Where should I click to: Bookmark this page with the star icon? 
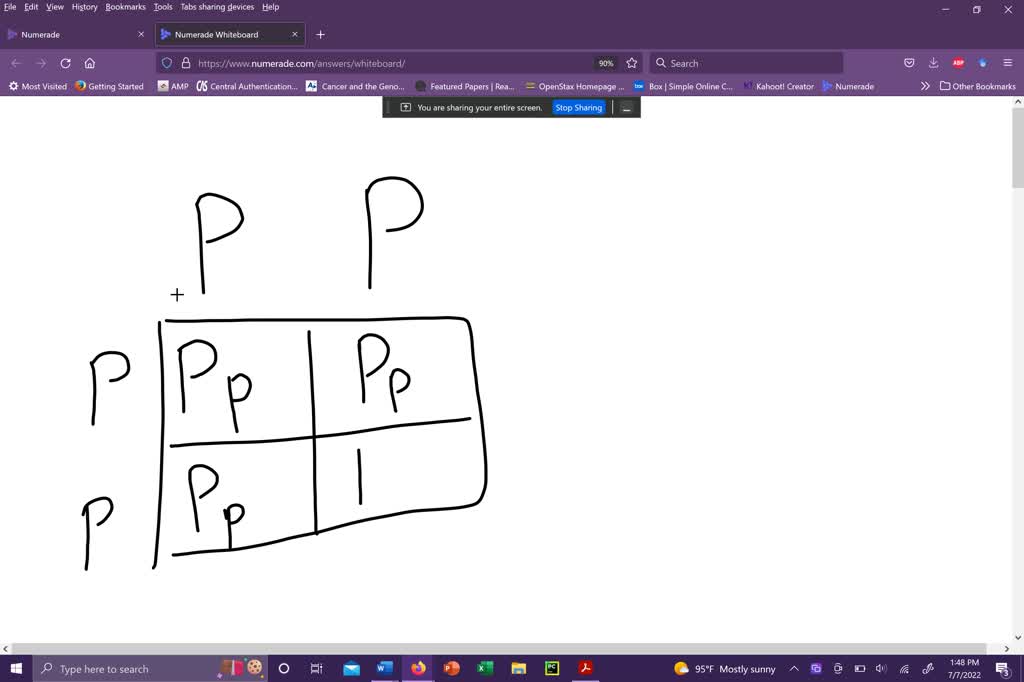[632, 63]
